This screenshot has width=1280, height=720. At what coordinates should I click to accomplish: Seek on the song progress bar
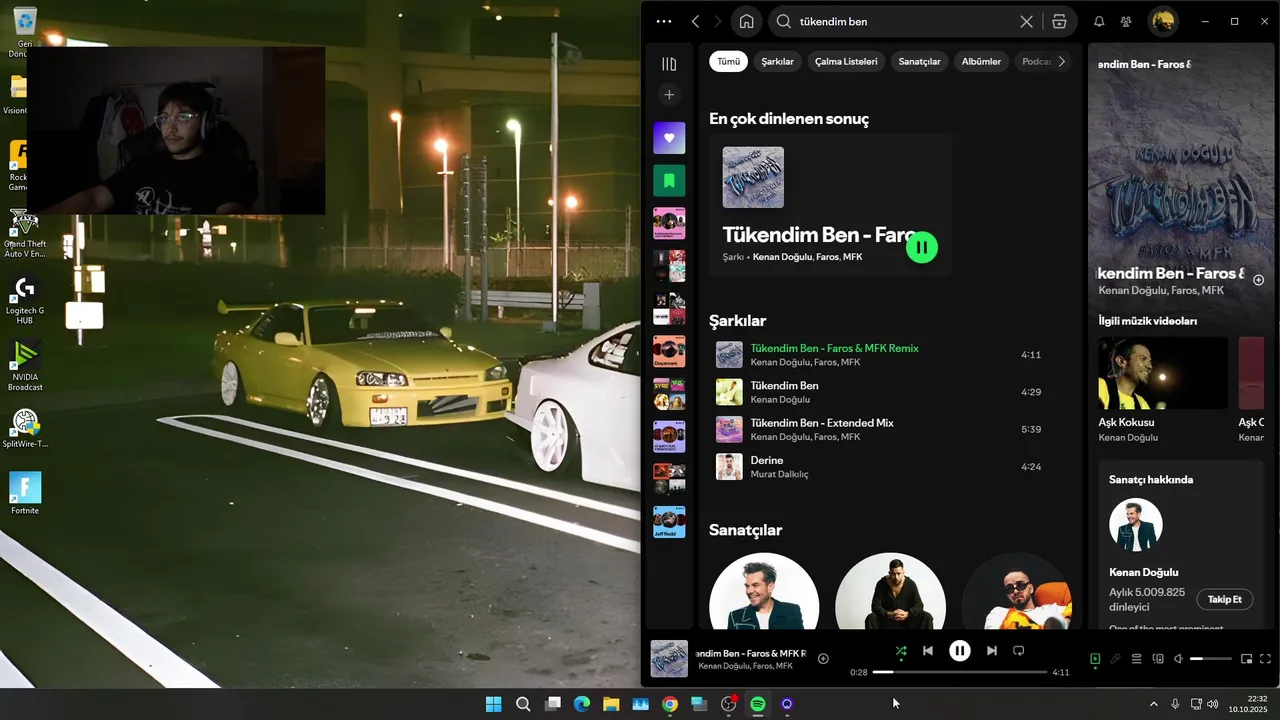tap(960, 672)
